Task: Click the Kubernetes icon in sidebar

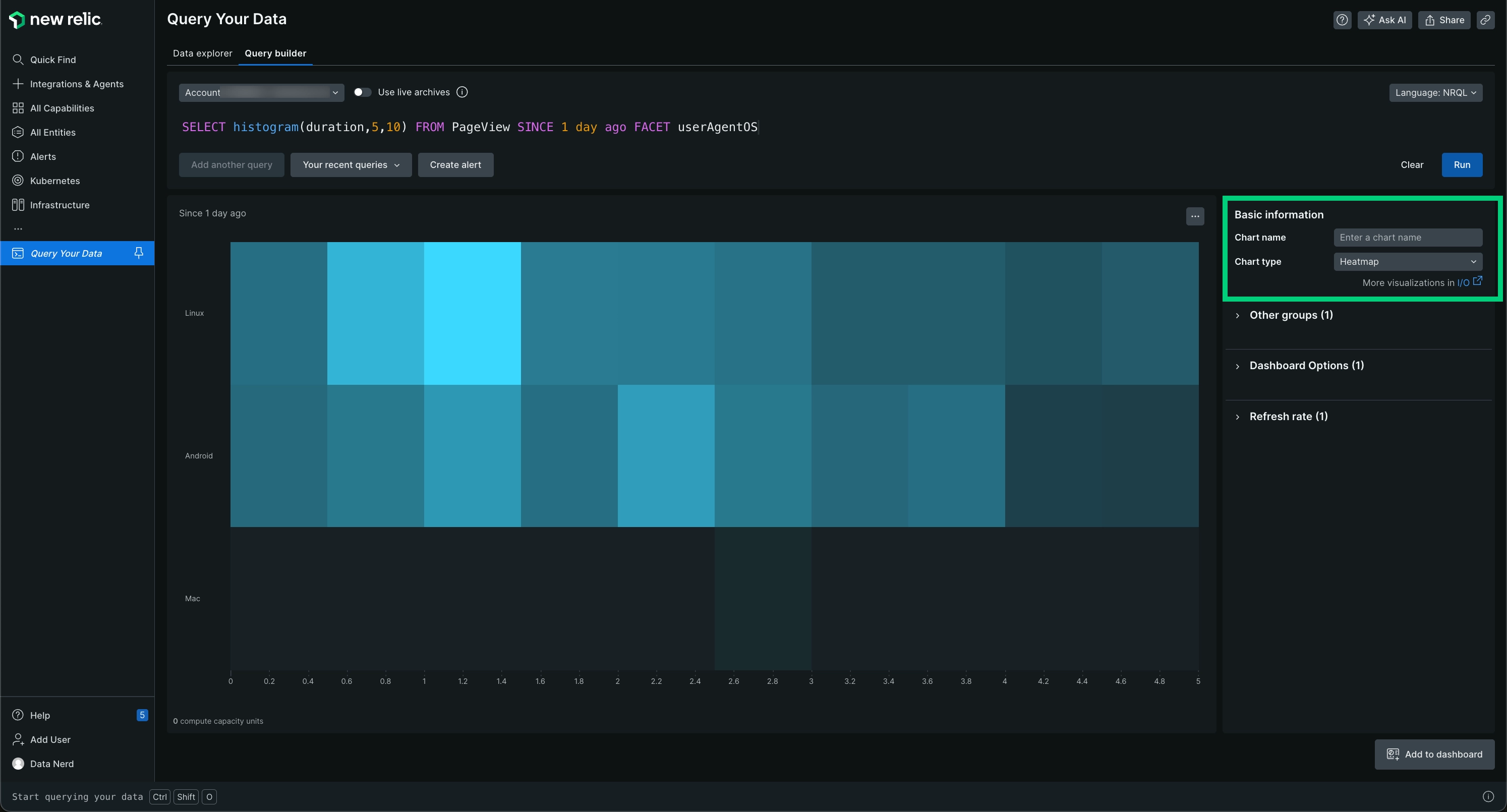Action: (18, 181)
